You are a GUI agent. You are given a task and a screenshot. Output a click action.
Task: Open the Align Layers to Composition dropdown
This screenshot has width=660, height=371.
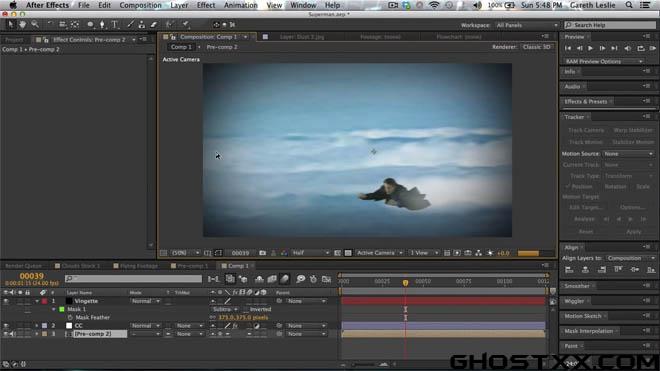630,258
